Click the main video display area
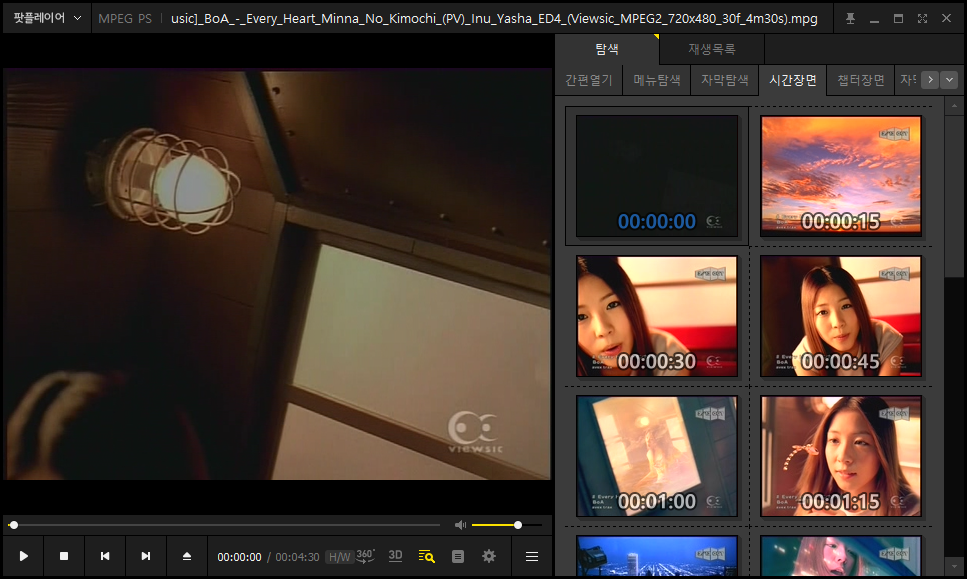This screenshot has width=967, height=579. click(x=277, y=274)
